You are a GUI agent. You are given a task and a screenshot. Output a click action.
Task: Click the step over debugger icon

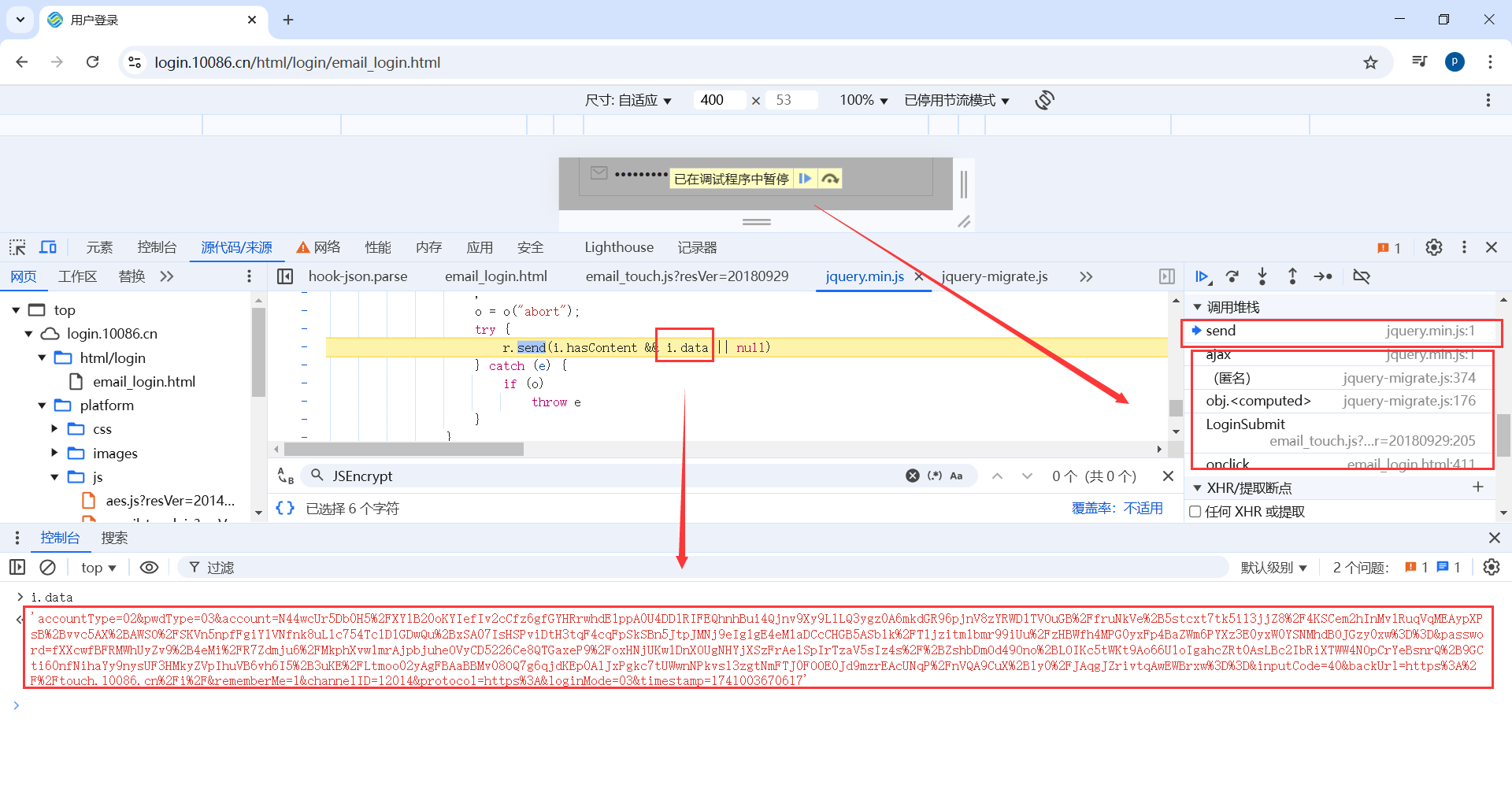[1232, 276]
